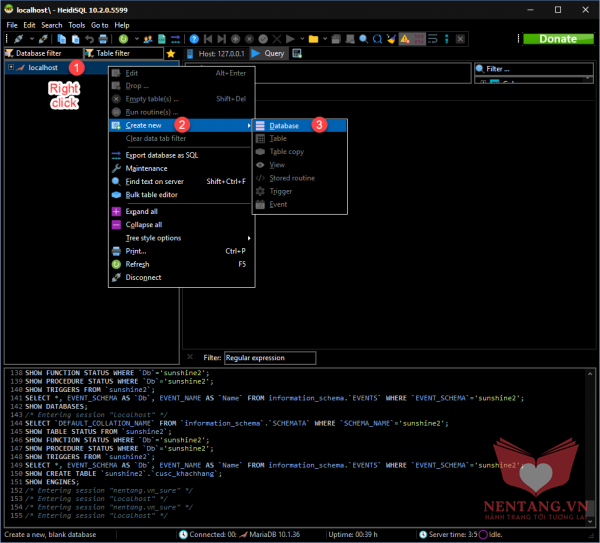The image size is (600, 543).
Task: Click the favorites star icon beside Table filter
Action: 171,53
